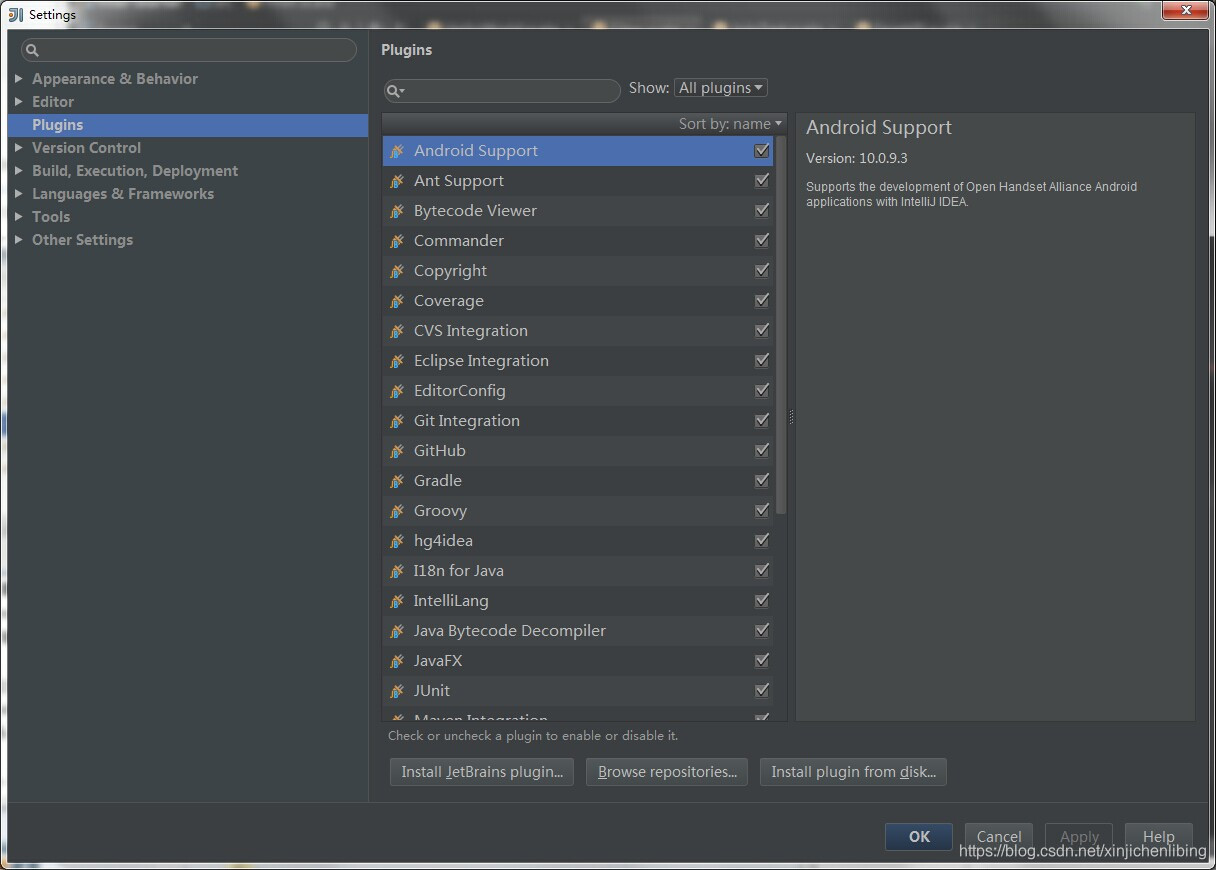Click the plugin list vertical scrollbar
The image size is (1216, 870).
[x=781, y=325]
